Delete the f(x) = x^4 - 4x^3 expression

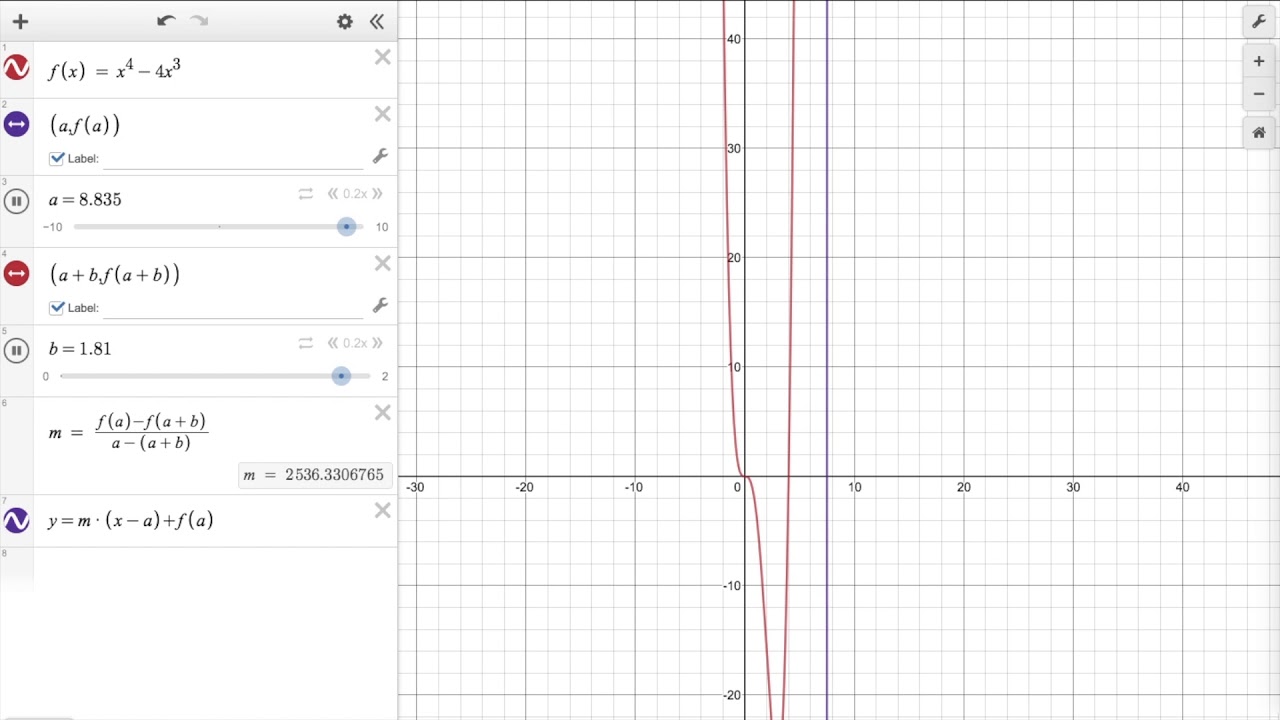[382, 57]
